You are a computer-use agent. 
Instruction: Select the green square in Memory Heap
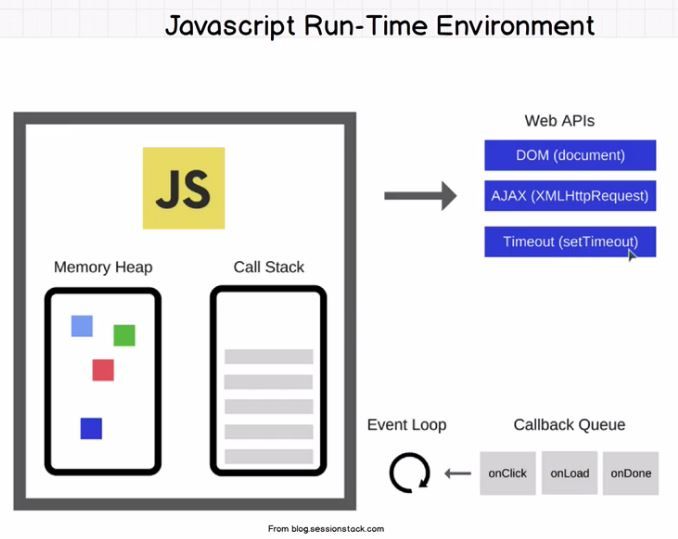point(124,335)
